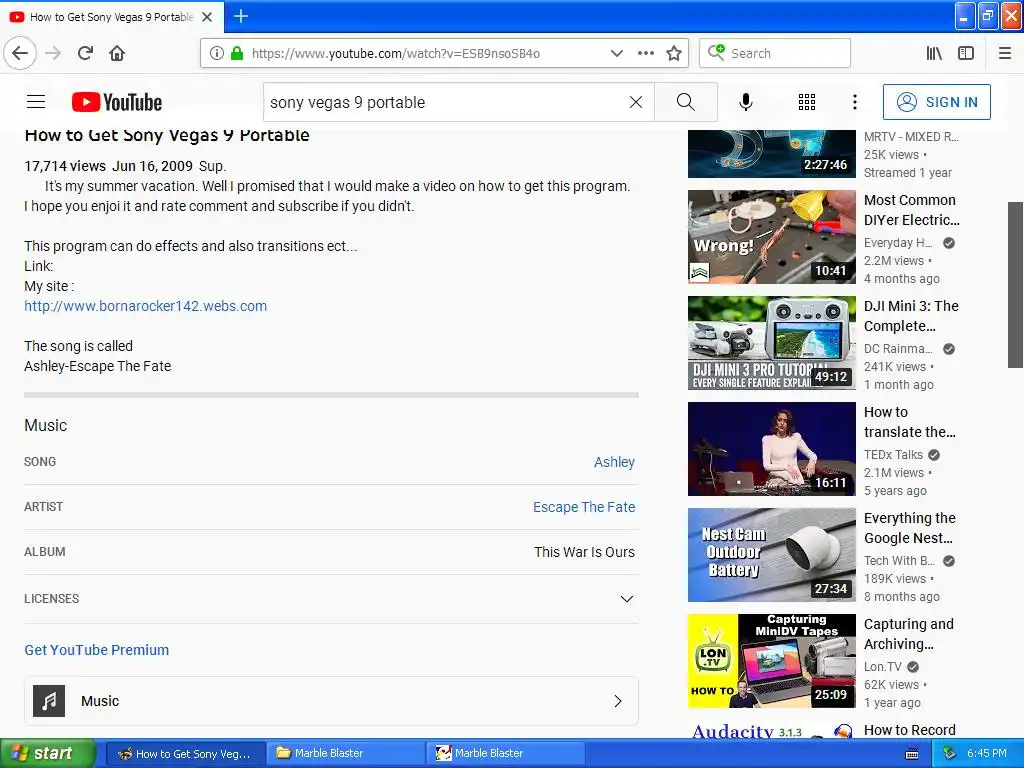This screenshot has height=768, width=1024.
Task: Click the 17,714 views count
Action: pyautogui.click(x=65, y=166)
